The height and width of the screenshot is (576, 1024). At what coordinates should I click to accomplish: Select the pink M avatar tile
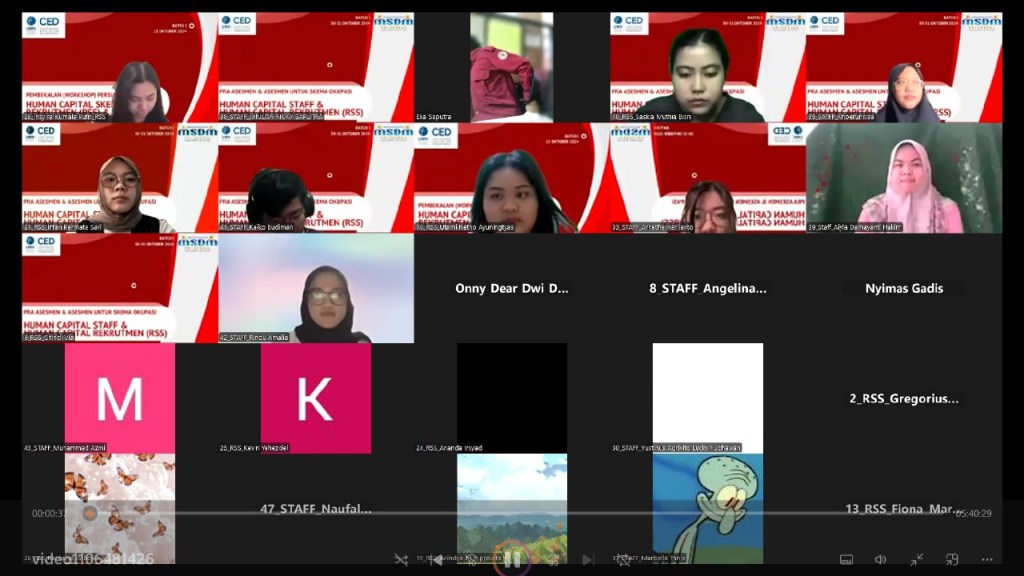(120, 398)
